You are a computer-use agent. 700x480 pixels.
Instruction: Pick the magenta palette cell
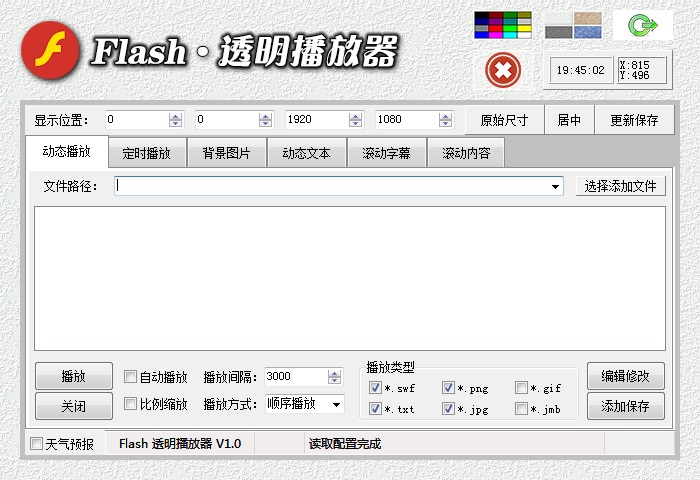pos(496,35)
